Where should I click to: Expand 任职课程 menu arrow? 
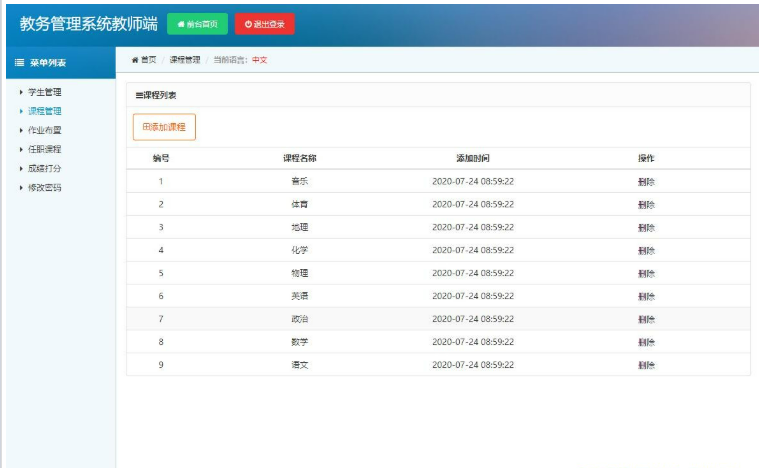(21, 150)
